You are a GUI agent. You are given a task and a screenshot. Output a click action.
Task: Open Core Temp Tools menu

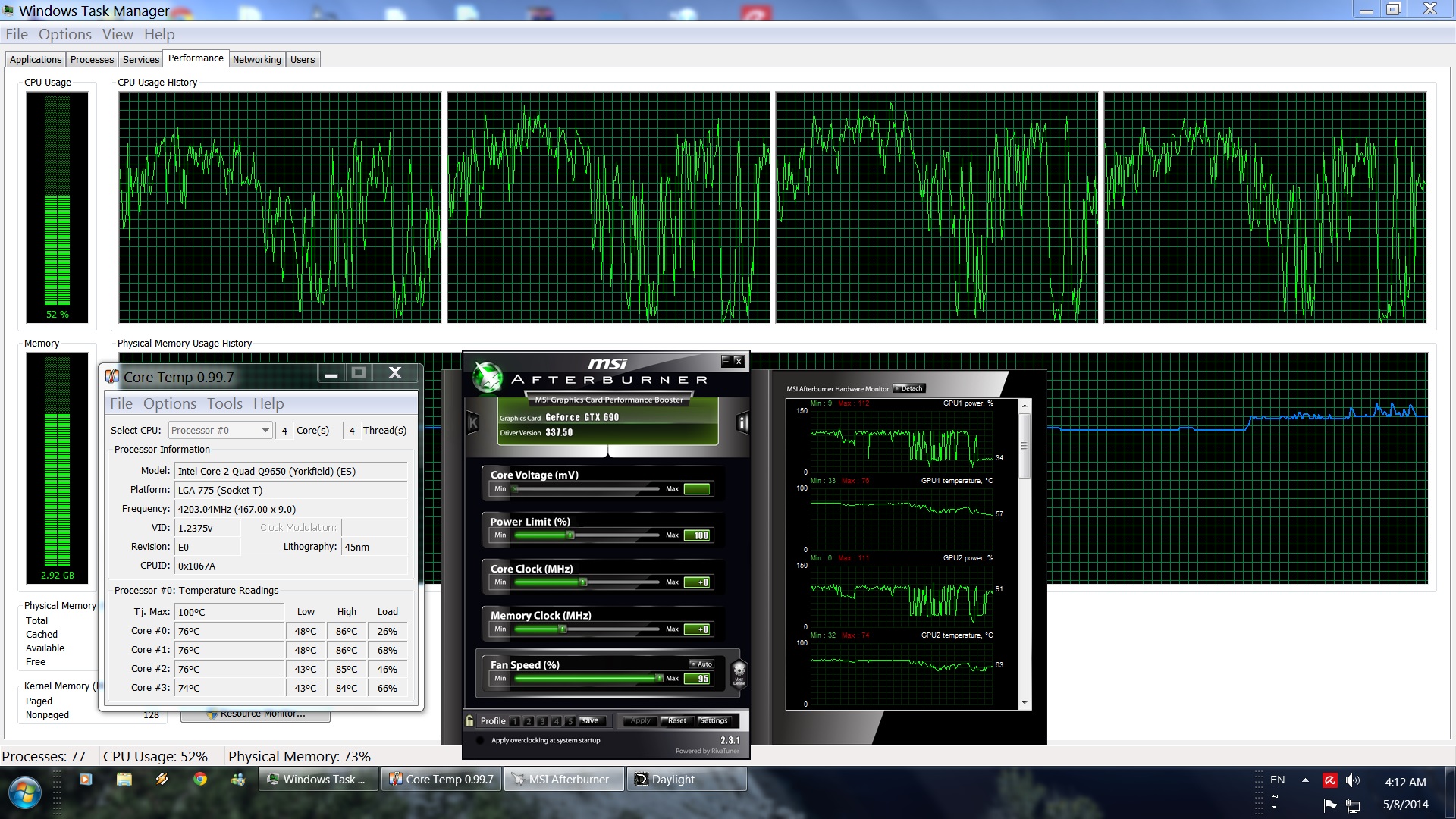(224, 403)
